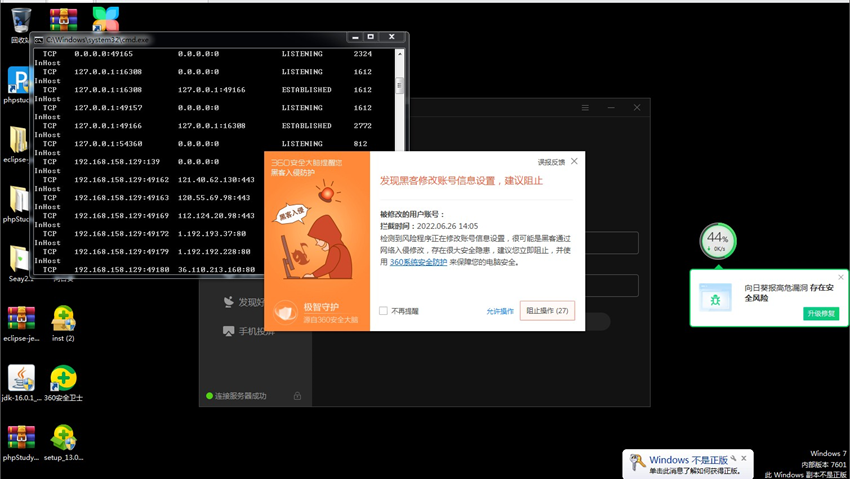Tick the 不再提醒 checkbox
Image resolution: width=850 pixels, height=479 pixels.
(x=383, y=311)
